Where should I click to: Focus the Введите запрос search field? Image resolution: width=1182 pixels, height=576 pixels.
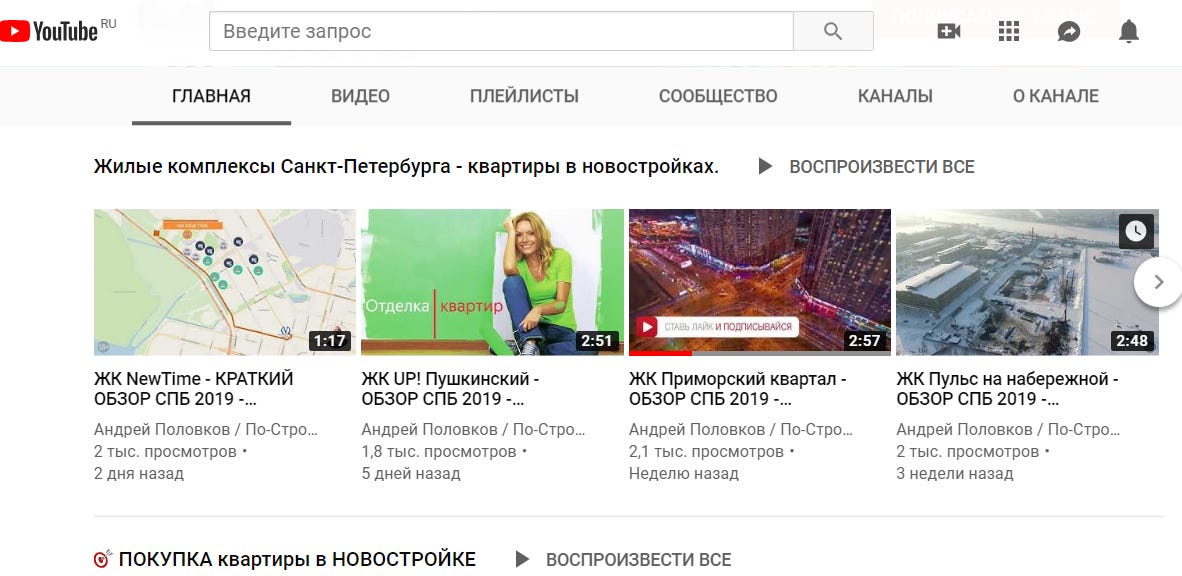click(501, 31)
